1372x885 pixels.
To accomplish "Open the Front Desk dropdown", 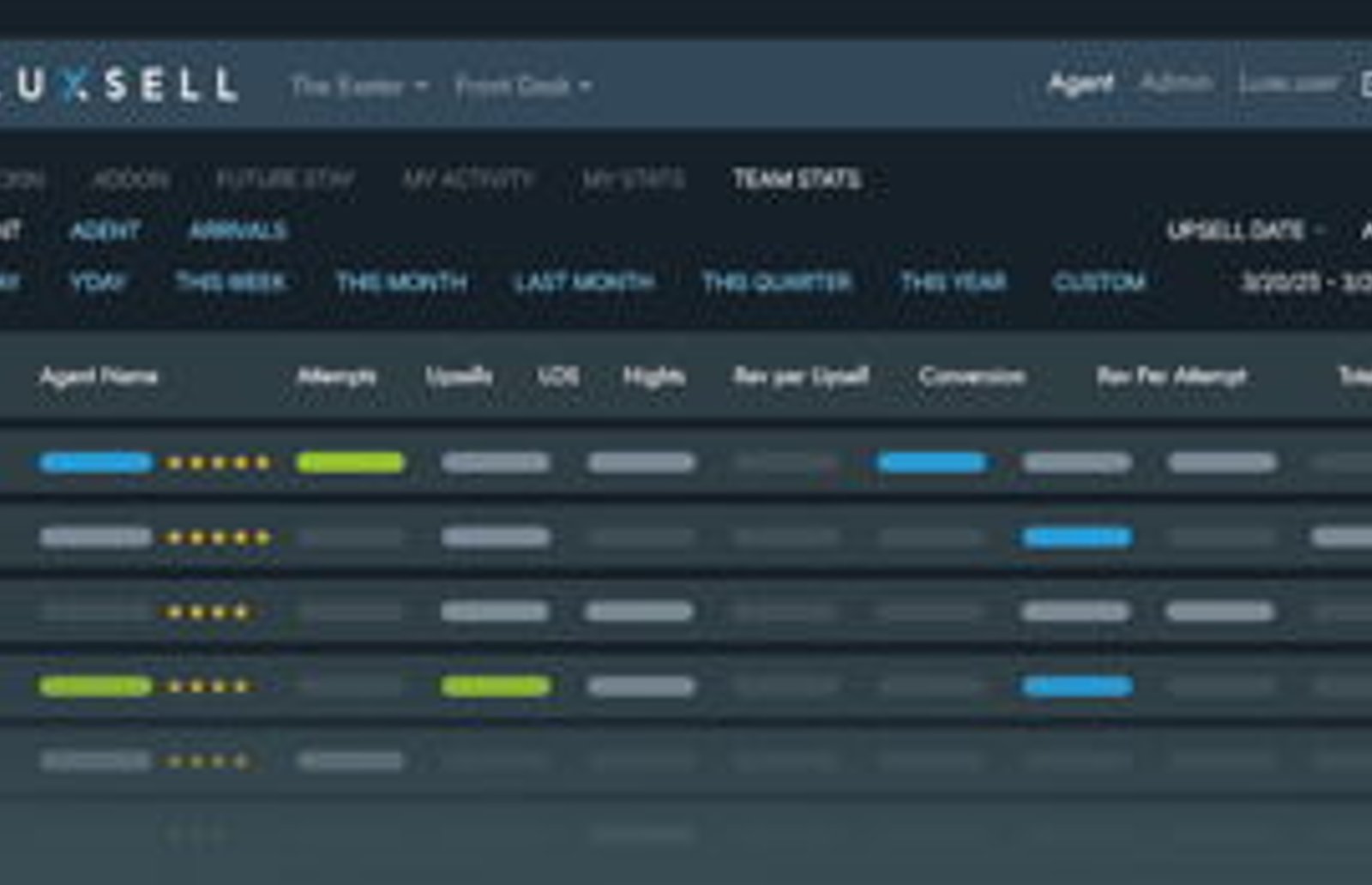I will (x=522, y=86).
